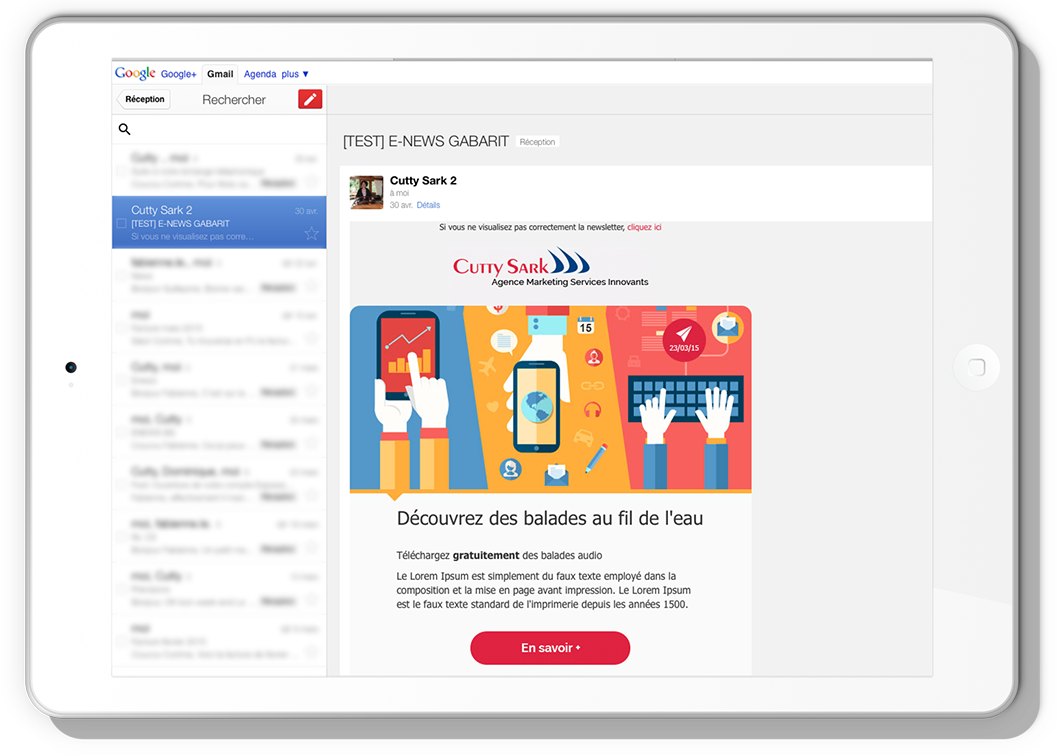Open the Google+ tab
Screen dimensions: 1057x755
click(x=179, y=74)
